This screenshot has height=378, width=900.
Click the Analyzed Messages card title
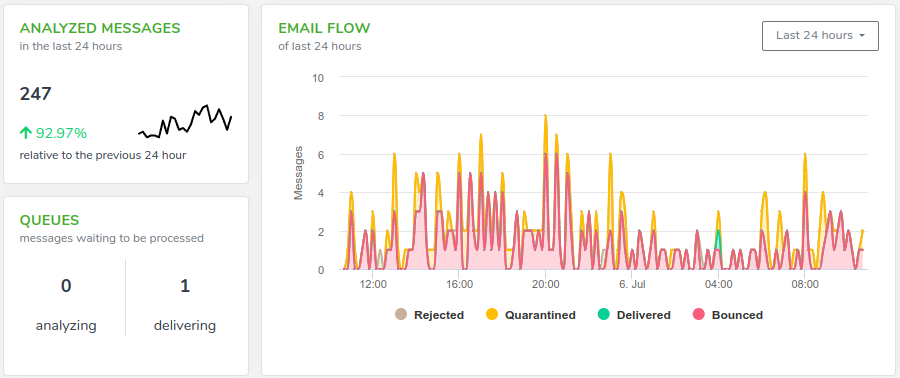click(x=100, y=28)
